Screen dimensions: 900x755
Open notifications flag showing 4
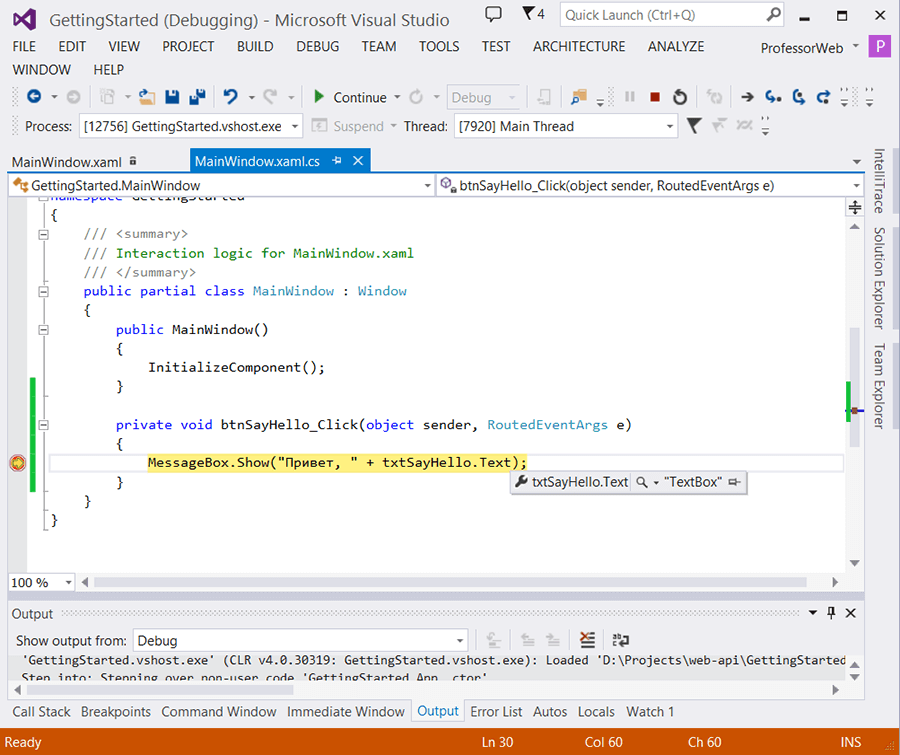pos(533,14)
